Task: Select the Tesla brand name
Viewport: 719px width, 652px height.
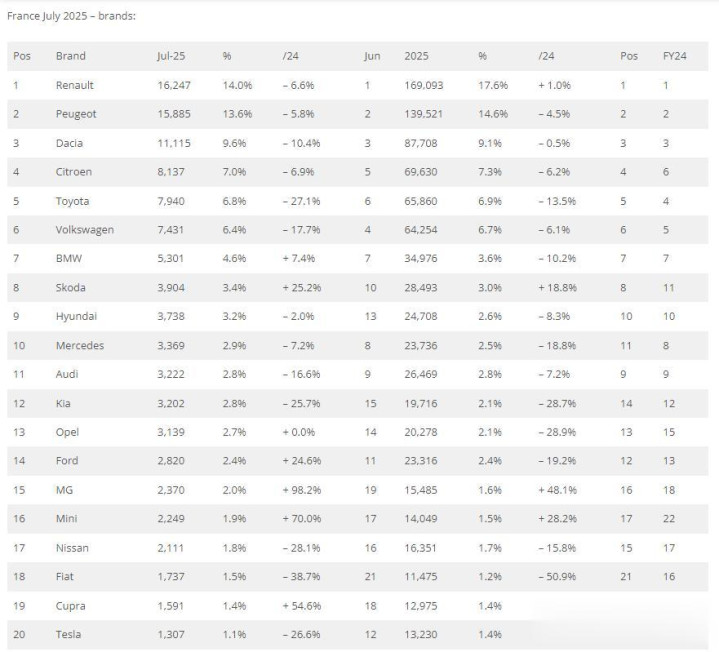Action: coord(68,635)
